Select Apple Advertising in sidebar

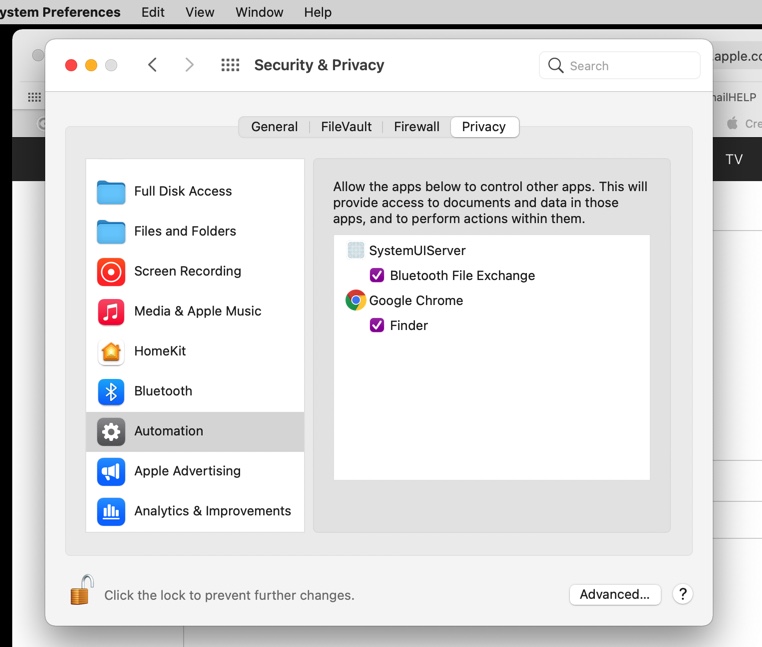(x=195, y=472)
